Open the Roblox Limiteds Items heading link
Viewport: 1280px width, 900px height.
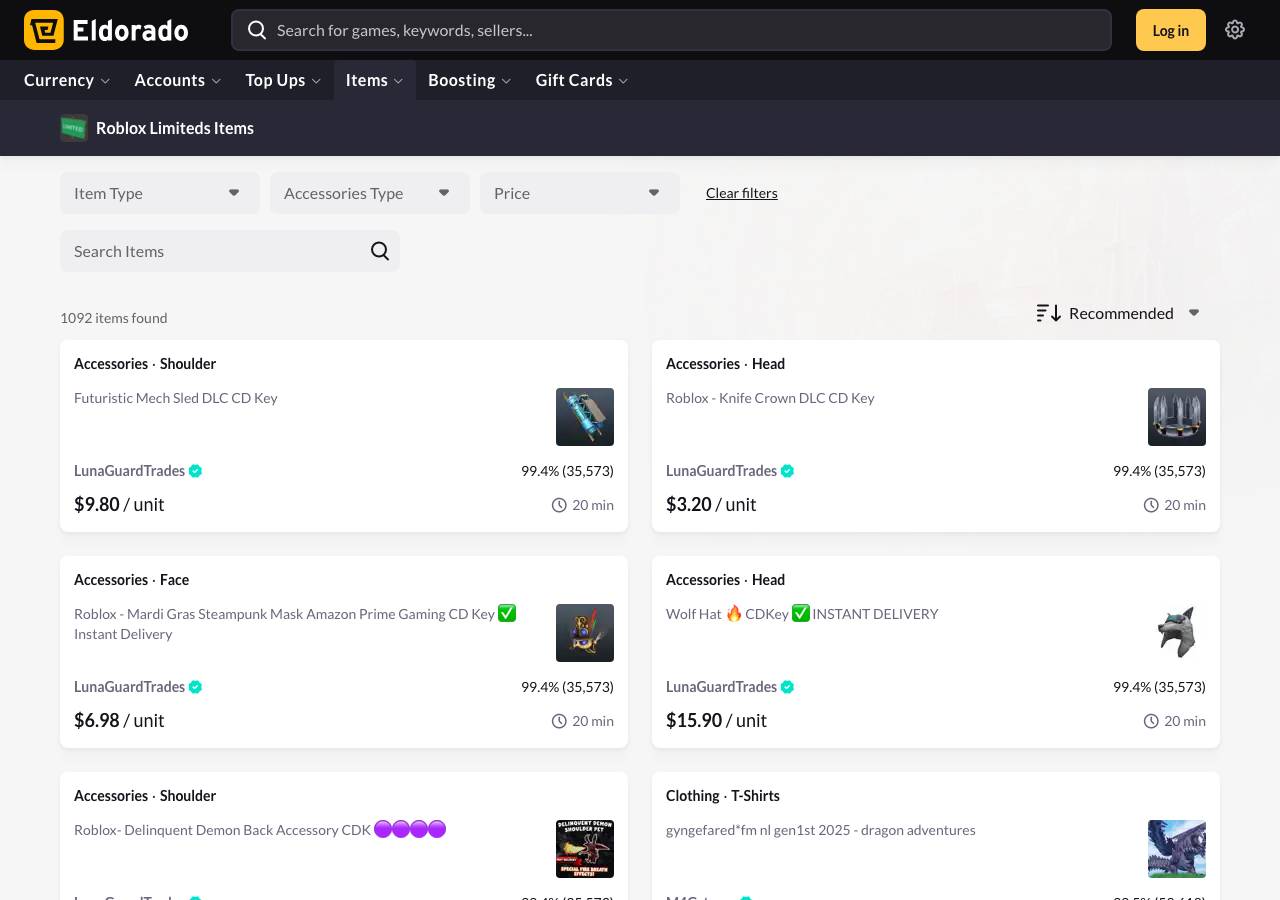[175, 128]
